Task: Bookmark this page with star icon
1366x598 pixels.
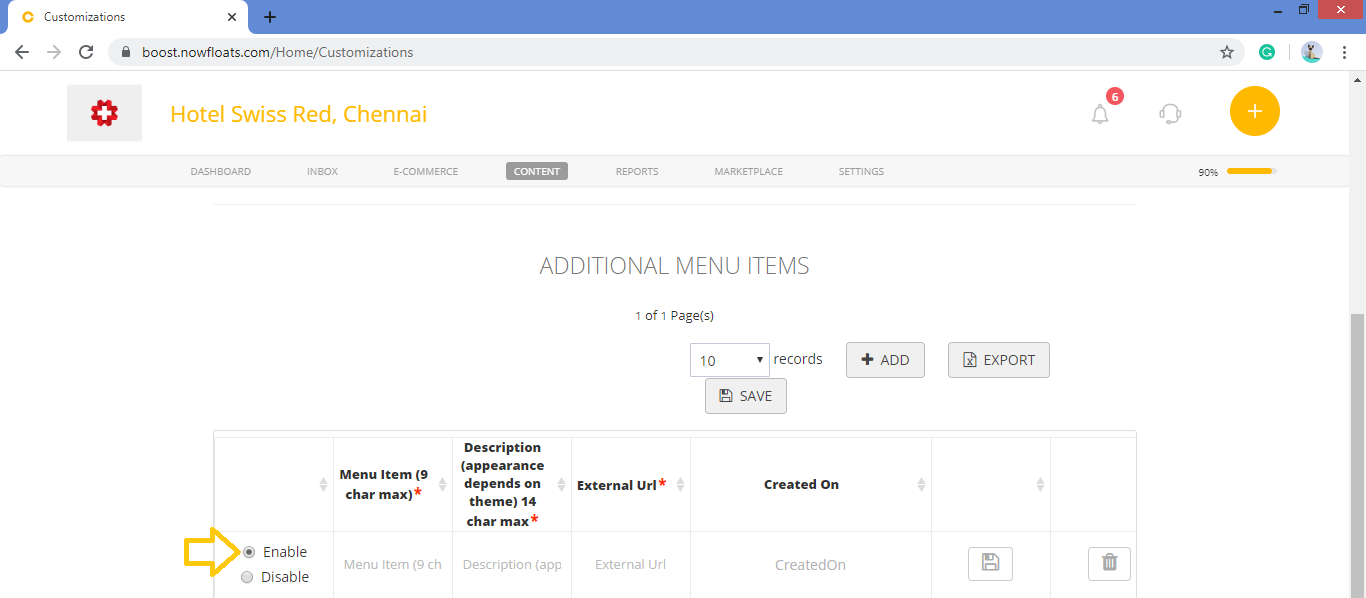Action: click(1227, 52)
